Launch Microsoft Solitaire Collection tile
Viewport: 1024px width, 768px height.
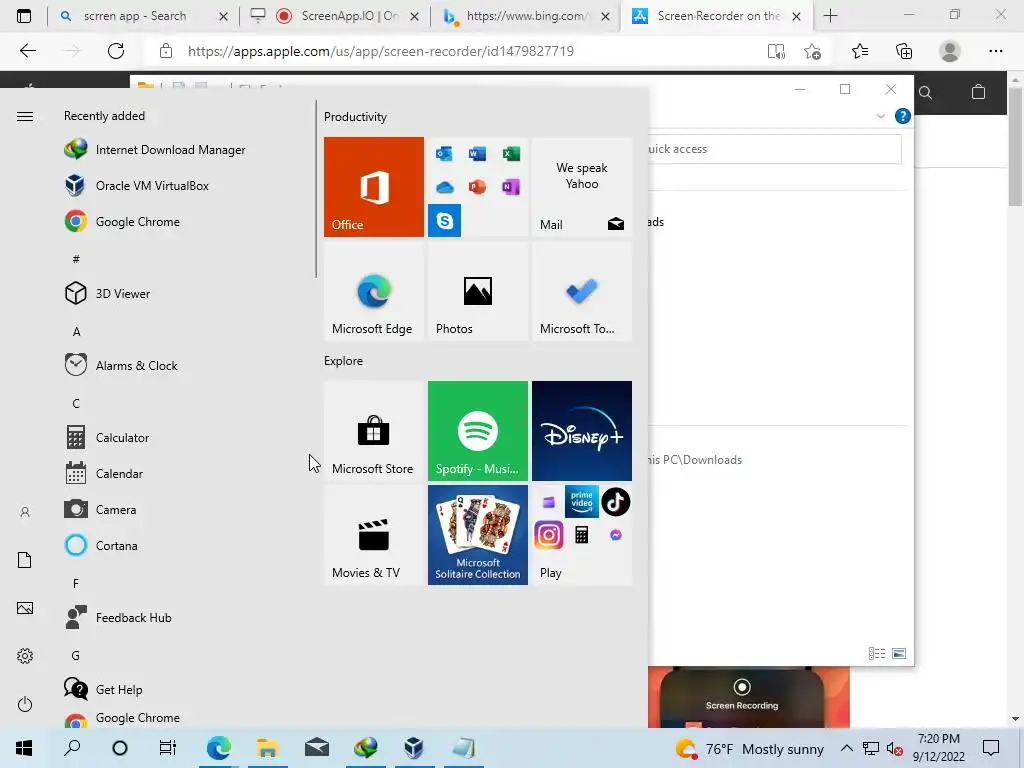click(x=478, y=535)
